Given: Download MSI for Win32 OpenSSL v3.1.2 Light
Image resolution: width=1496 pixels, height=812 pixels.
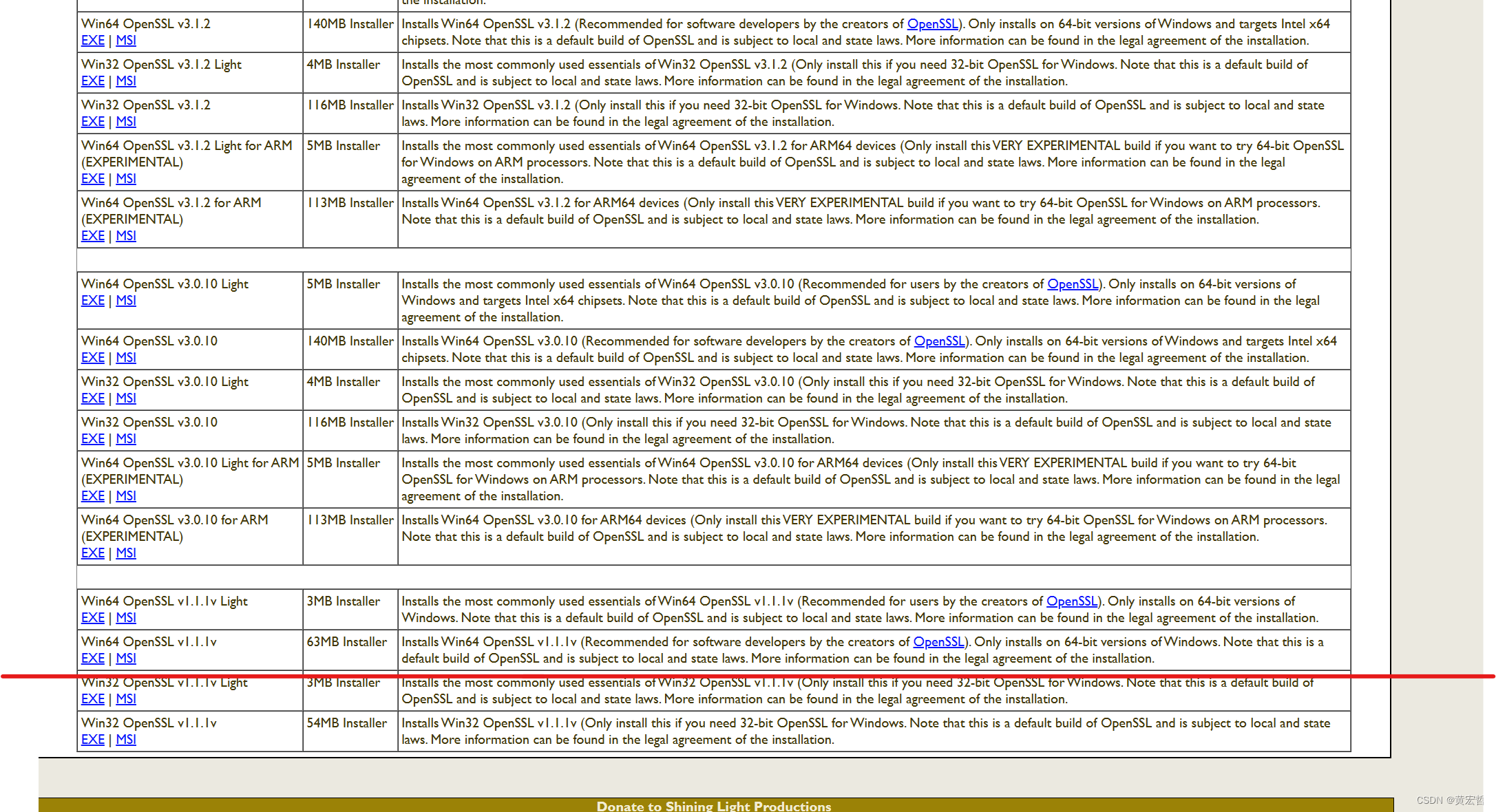Looking at the screenshot, I should [126, 81].
